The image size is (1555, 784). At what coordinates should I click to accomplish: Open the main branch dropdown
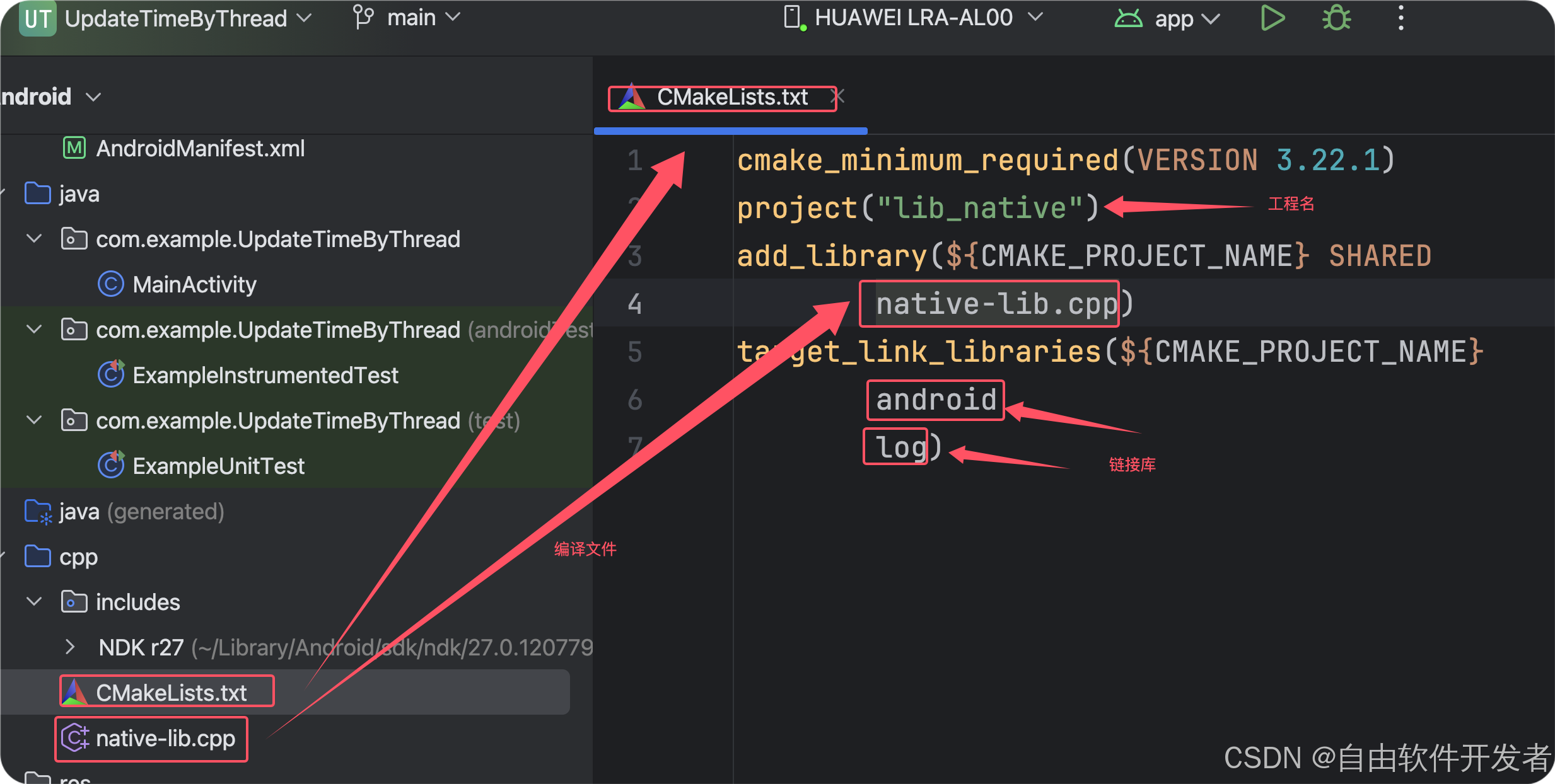click(423, 18)
